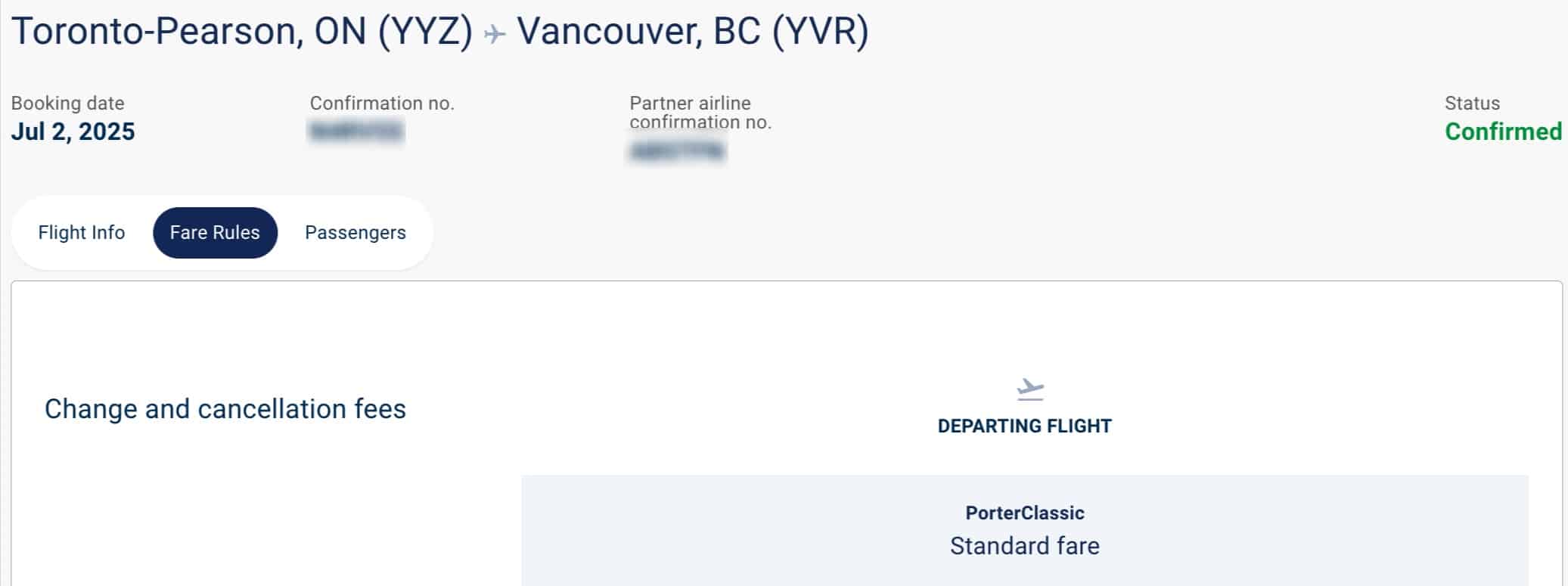Select the Fare Rules tab
The image size is (1568, 586).
click(214, 232)
